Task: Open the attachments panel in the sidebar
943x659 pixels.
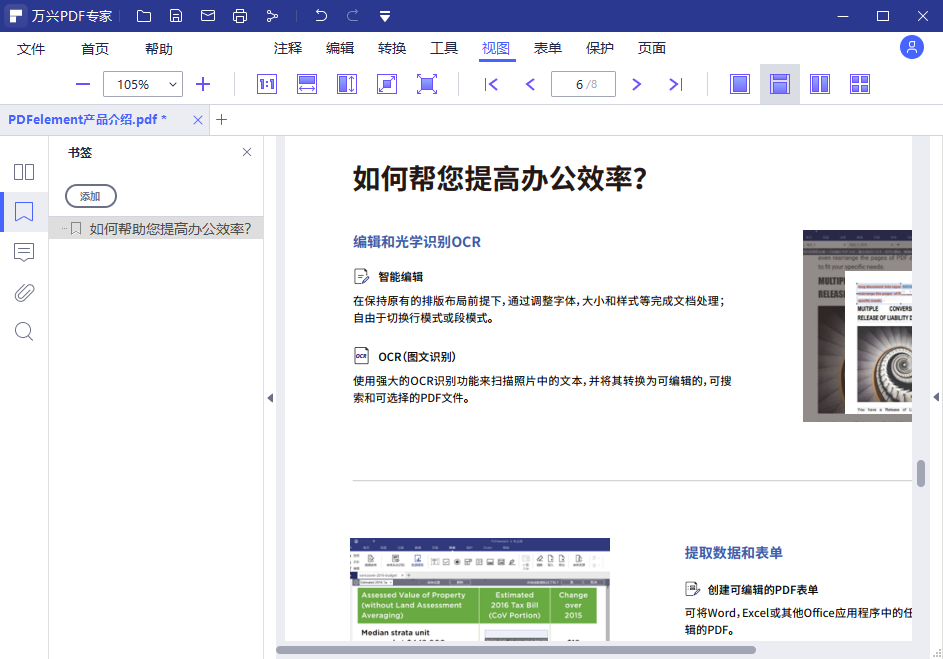Action: (23, 292)
